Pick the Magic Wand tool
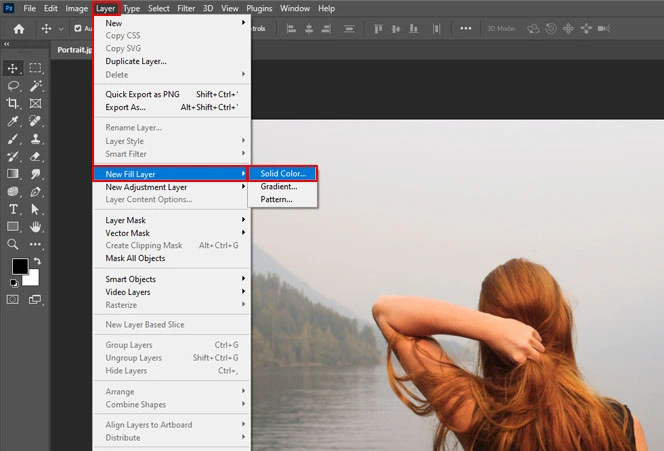The height and width of the screenshot is (451, 664). pyautogui.click(x=35, y=86)
